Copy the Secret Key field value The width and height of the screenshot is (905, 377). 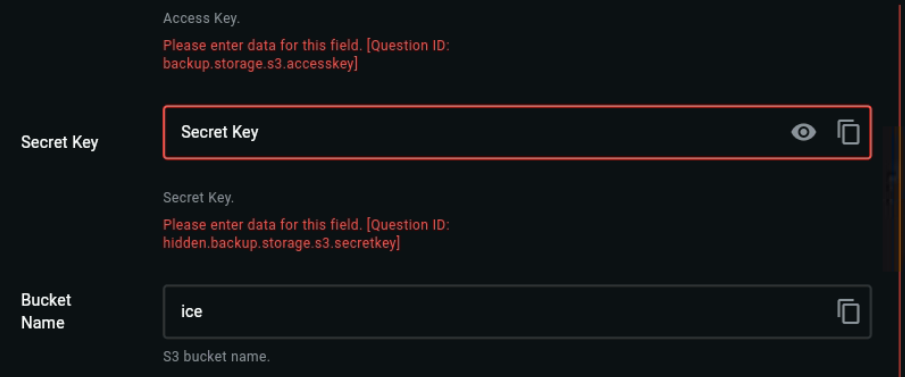tap(848, 132)
